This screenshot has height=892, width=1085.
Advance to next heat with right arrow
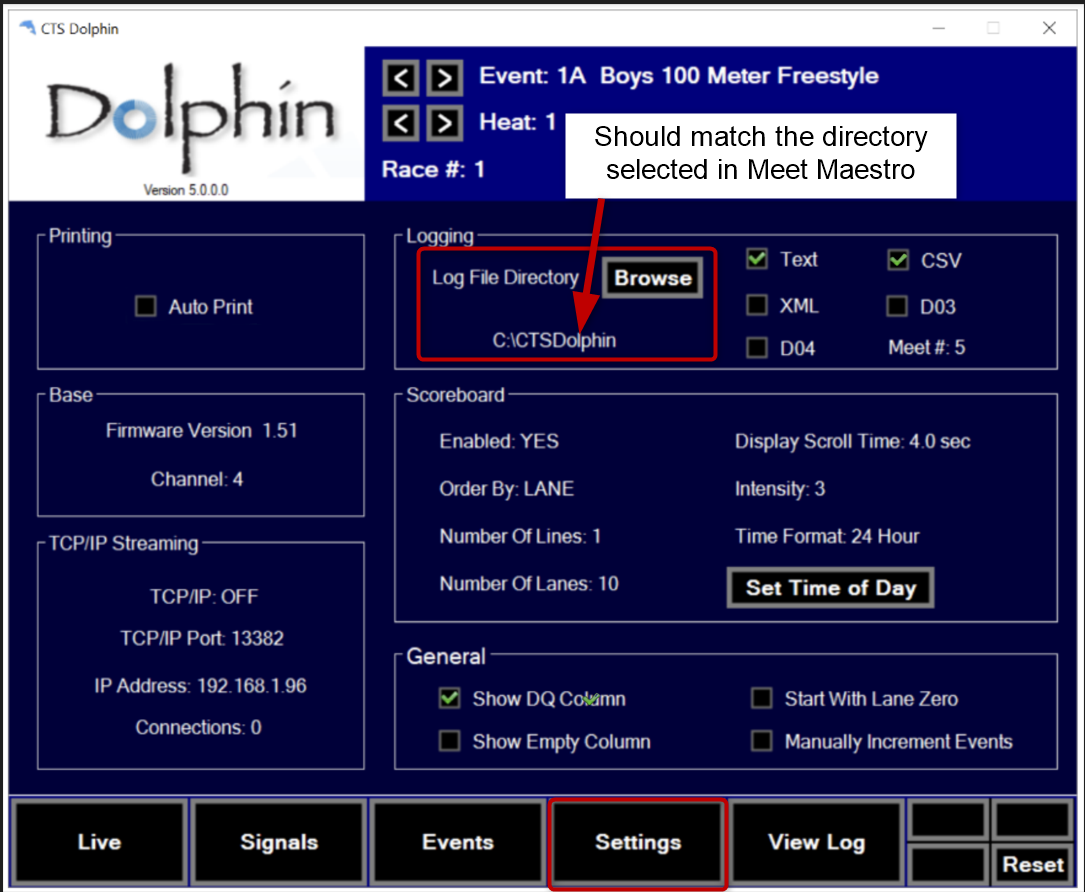445,124
